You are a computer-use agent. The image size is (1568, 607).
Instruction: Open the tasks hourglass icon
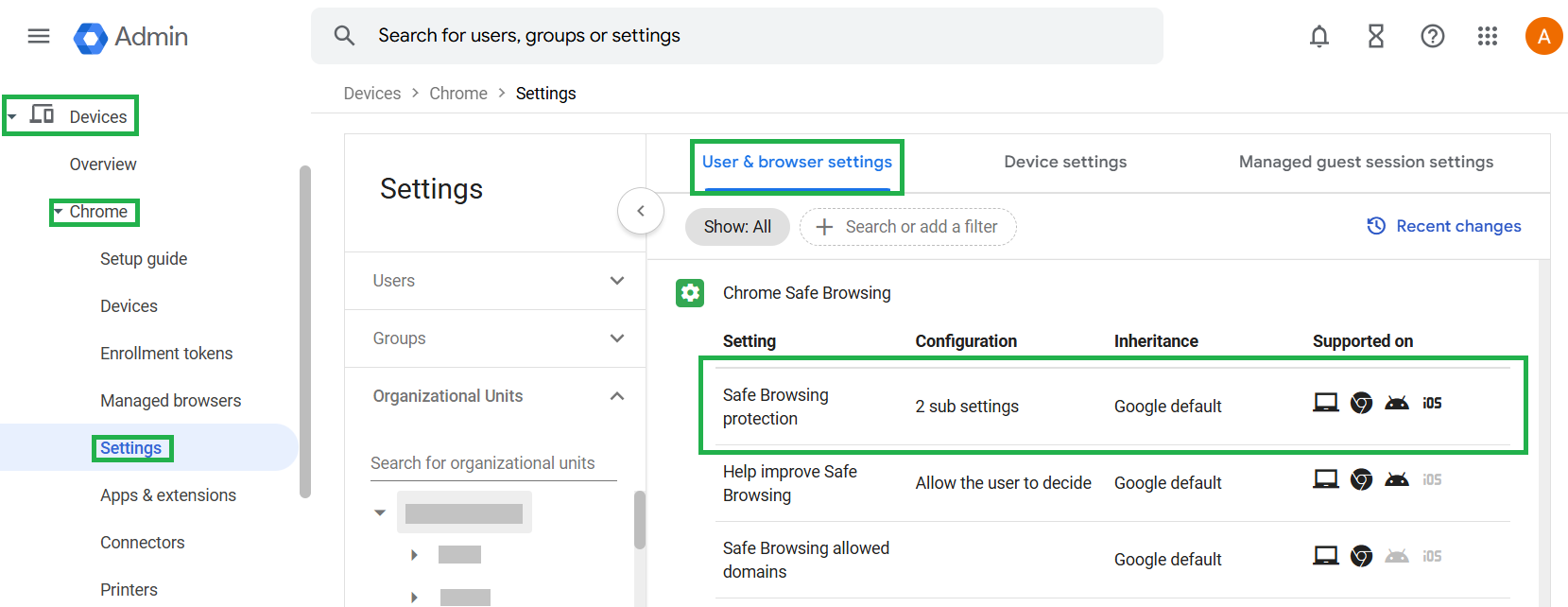point(1376,36)
